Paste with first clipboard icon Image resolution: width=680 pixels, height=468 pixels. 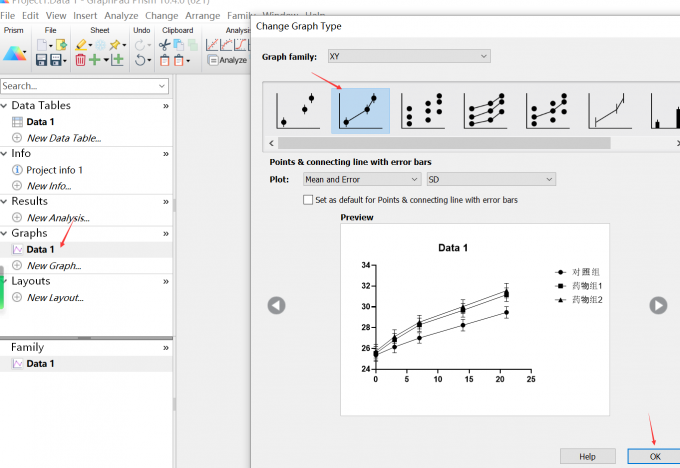165,60
